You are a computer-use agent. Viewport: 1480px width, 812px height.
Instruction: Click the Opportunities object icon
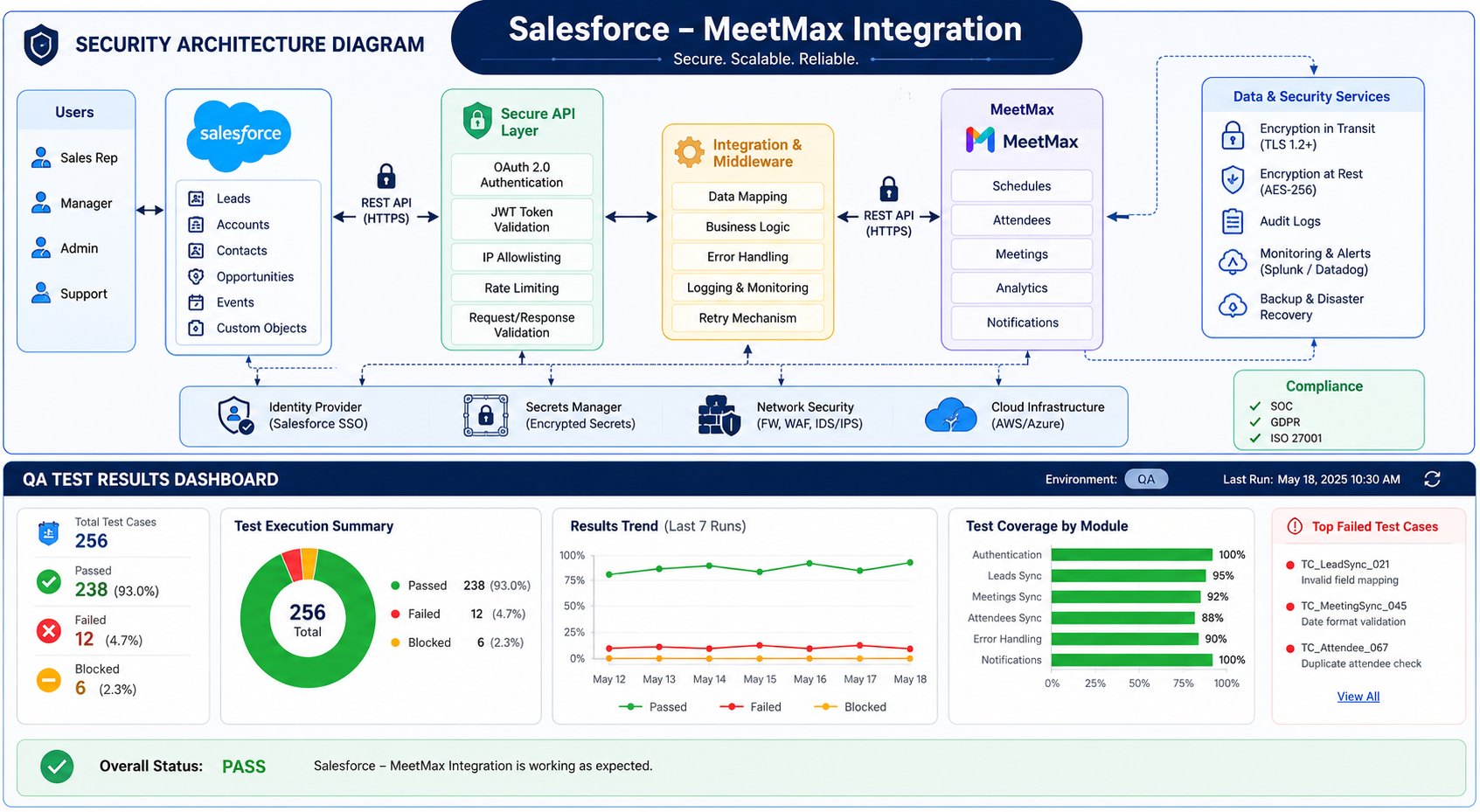tap(197, 276)
